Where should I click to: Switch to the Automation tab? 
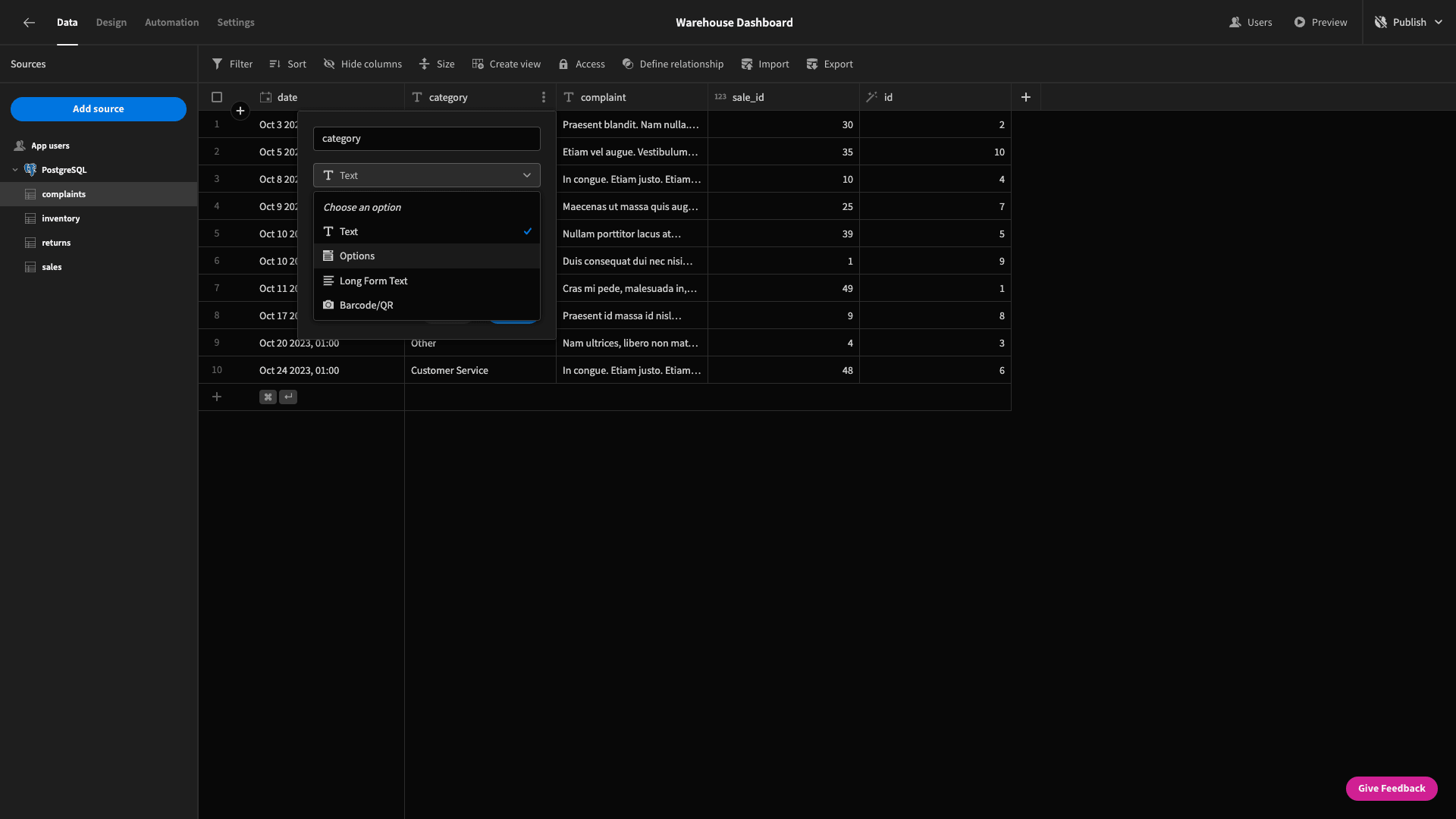tap(172, 23)
